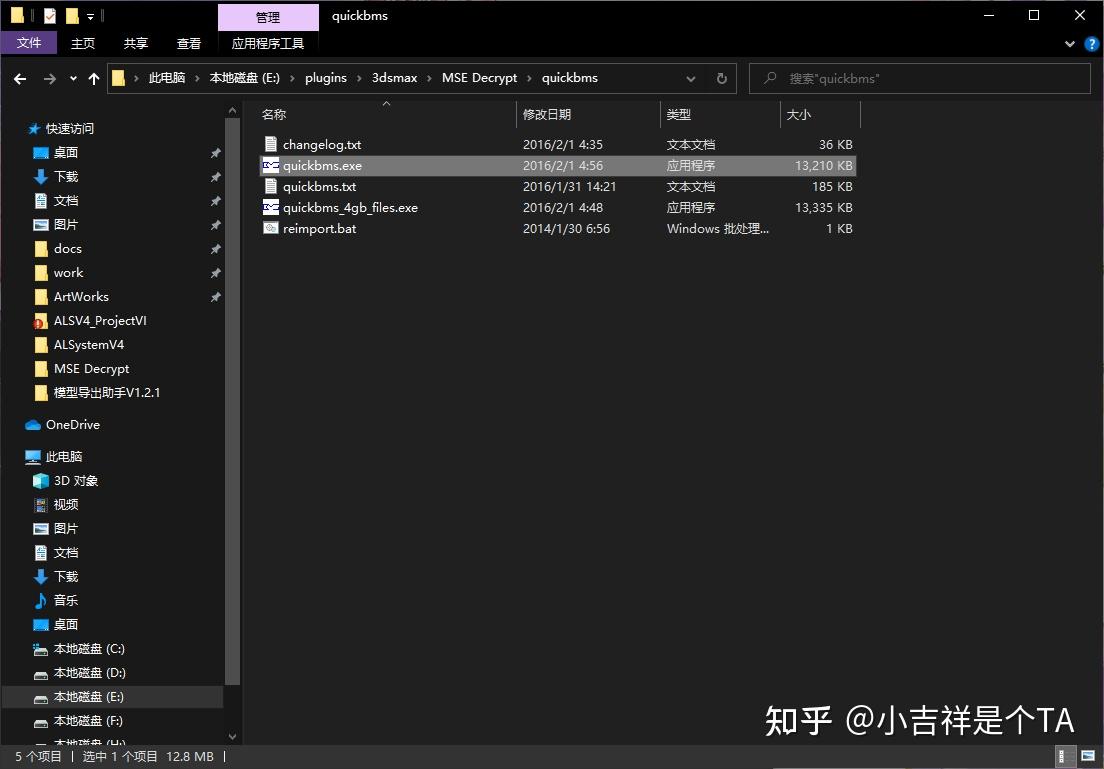Switch to the 查看 ribbon tab
The height and width of the screenshot is (769, 1104).
[189, 43]
